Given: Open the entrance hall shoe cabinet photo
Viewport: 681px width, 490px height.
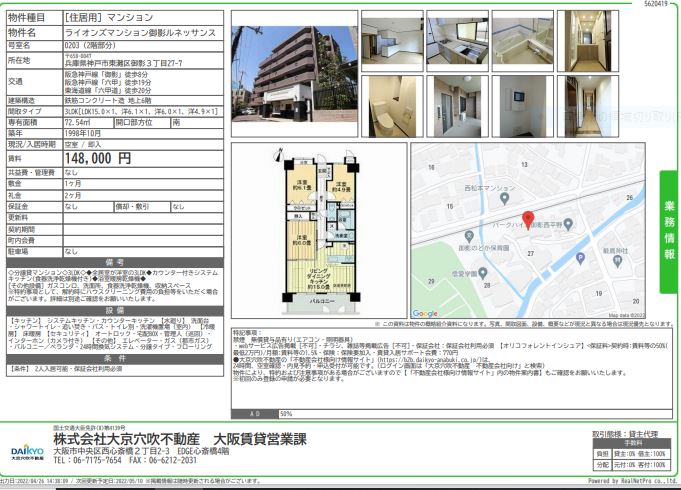Looking at the screenshot, I should pos(588,41).
